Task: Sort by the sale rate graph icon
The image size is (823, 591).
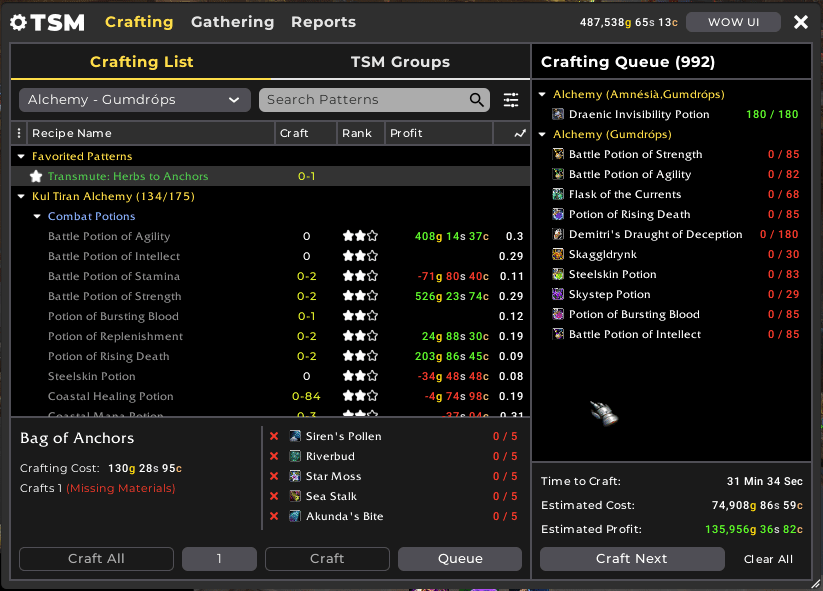Action: coord(520,133)
